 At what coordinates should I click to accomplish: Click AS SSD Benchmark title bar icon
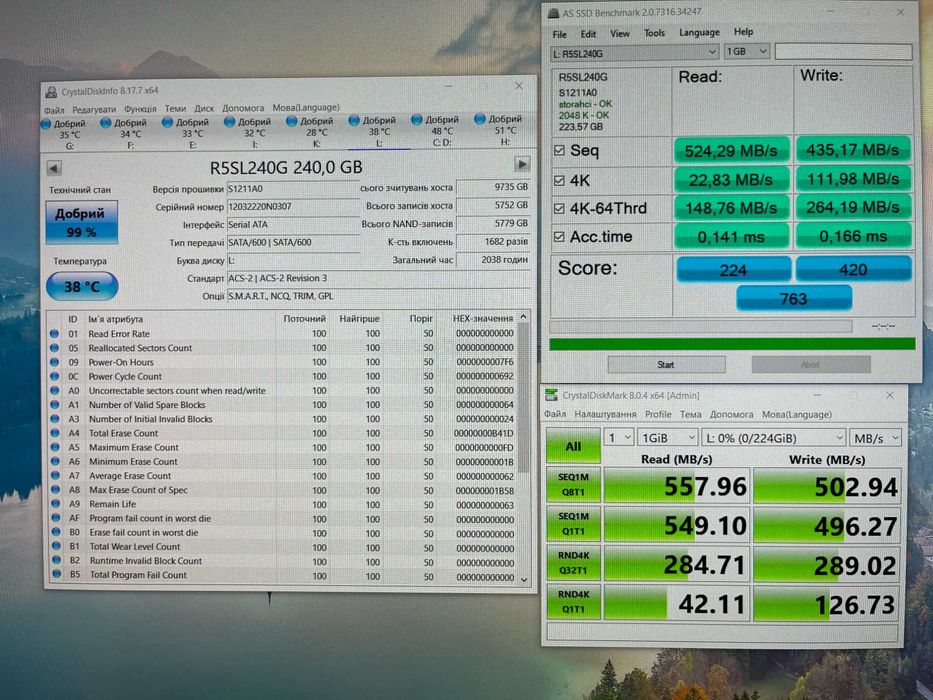[554, 12]
